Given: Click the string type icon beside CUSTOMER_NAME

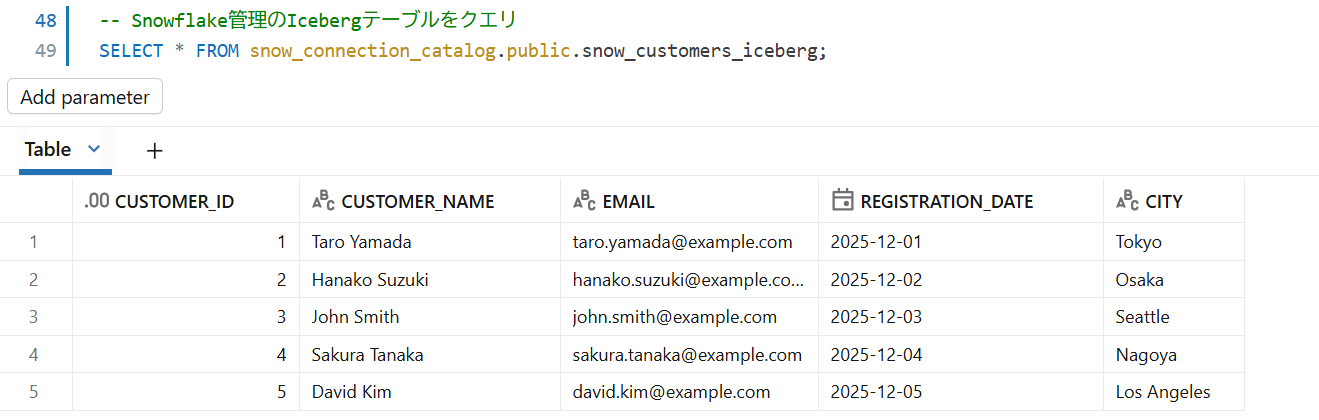Looking at the screenshot, I should tap(323, 201).
